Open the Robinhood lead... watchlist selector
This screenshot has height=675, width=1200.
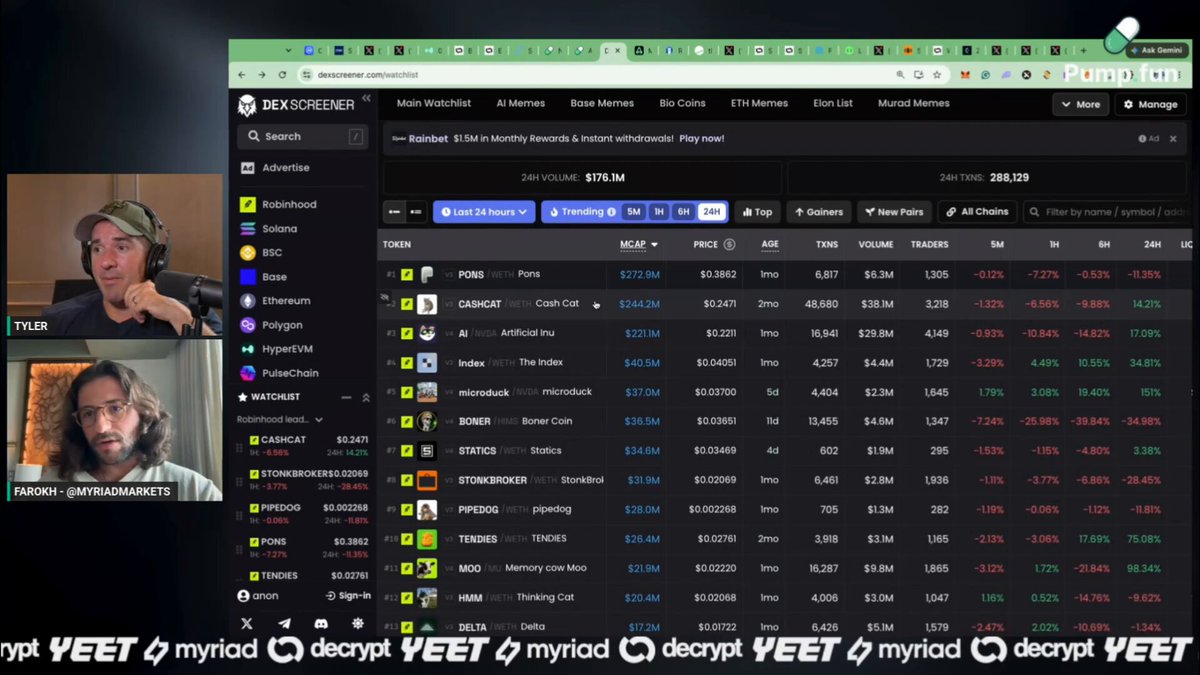(x=280, y=420)
